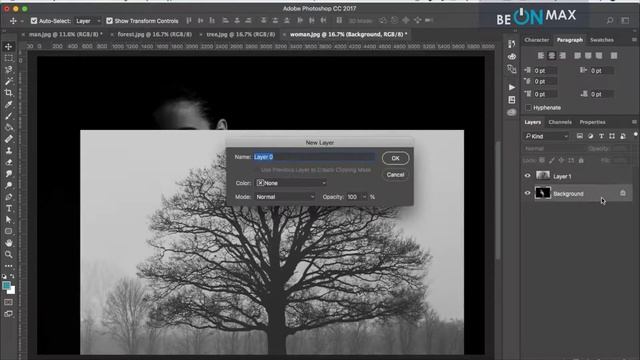This screenshot has width=640, height=360.
Task: Switch to the Swatches panel tab
Action: 602,40
